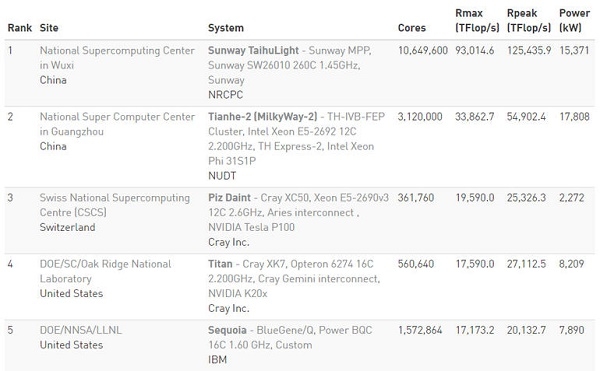Open the DOE/SC/Oak Ridge National Laboratory site link
The image size is (600, 371).
click(x=105, y=271)
